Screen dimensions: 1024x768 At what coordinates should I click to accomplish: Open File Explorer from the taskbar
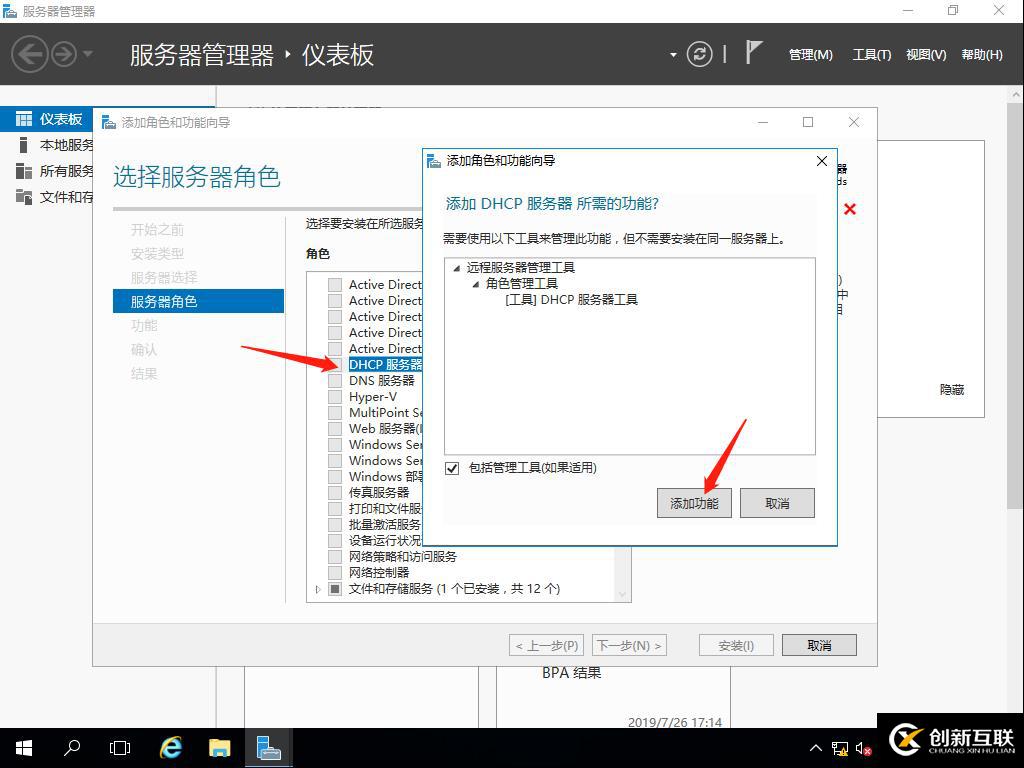[x=219, y=747]
